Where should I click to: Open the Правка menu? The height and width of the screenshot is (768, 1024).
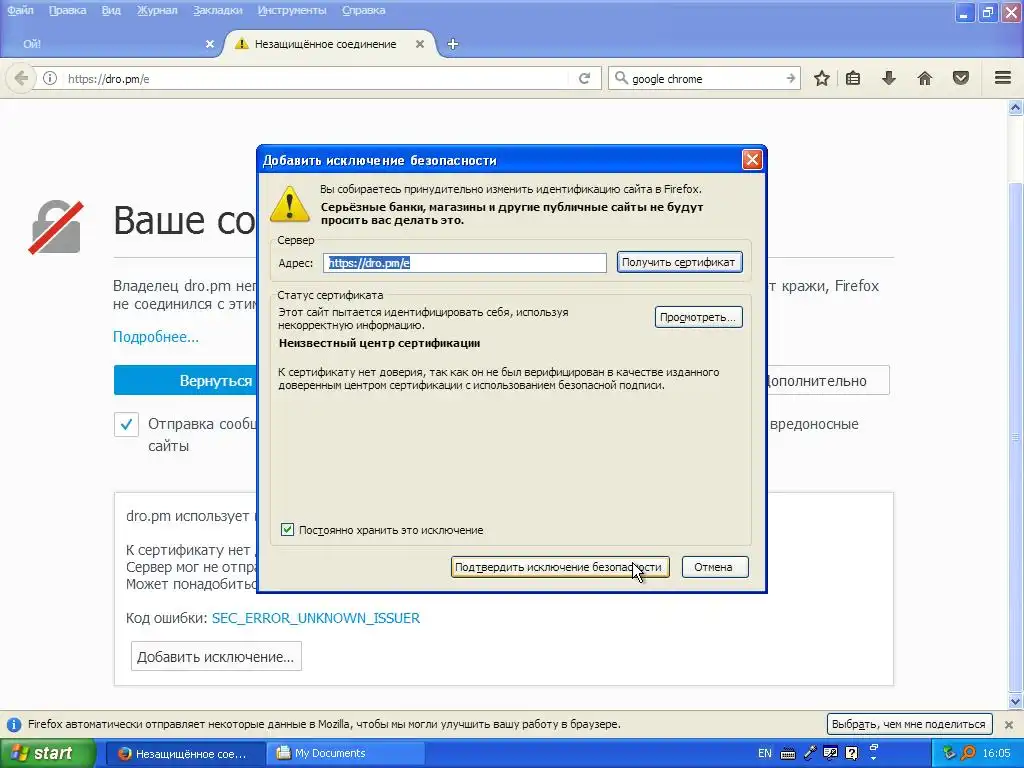coord(67,10)
